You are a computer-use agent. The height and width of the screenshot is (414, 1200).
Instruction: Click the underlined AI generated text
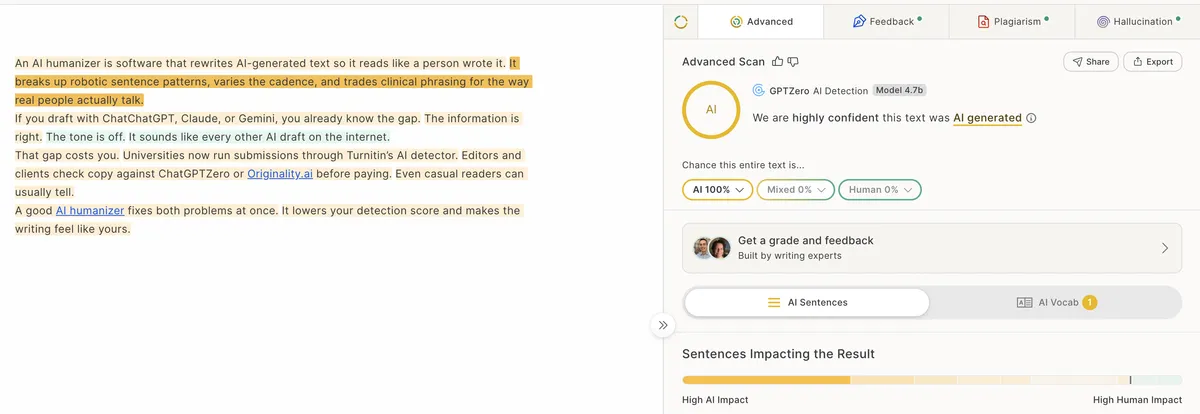click(x=987, y=118)
